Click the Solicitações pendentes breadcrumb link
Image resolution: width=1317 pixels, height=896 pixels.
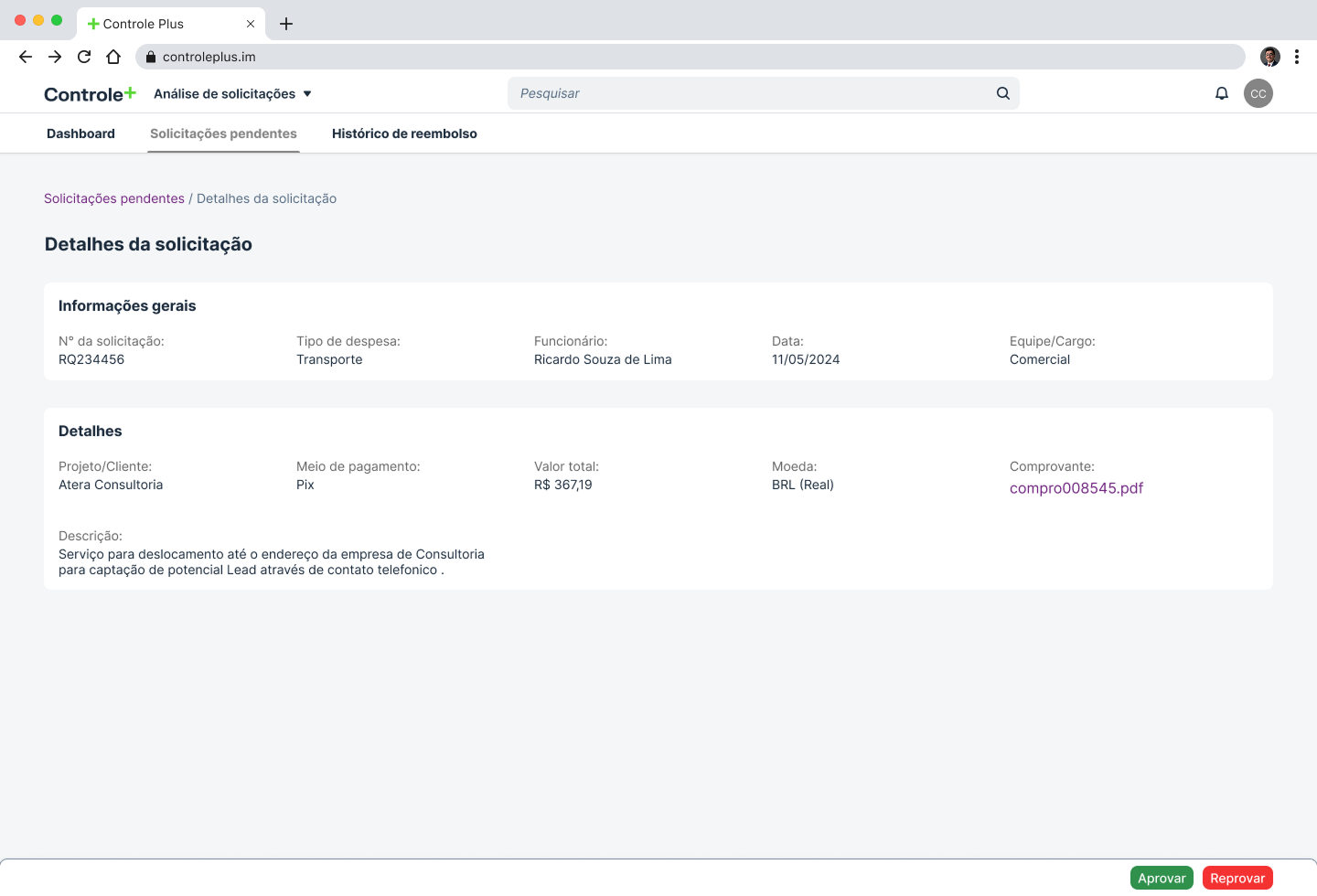[x=114, y=198]
